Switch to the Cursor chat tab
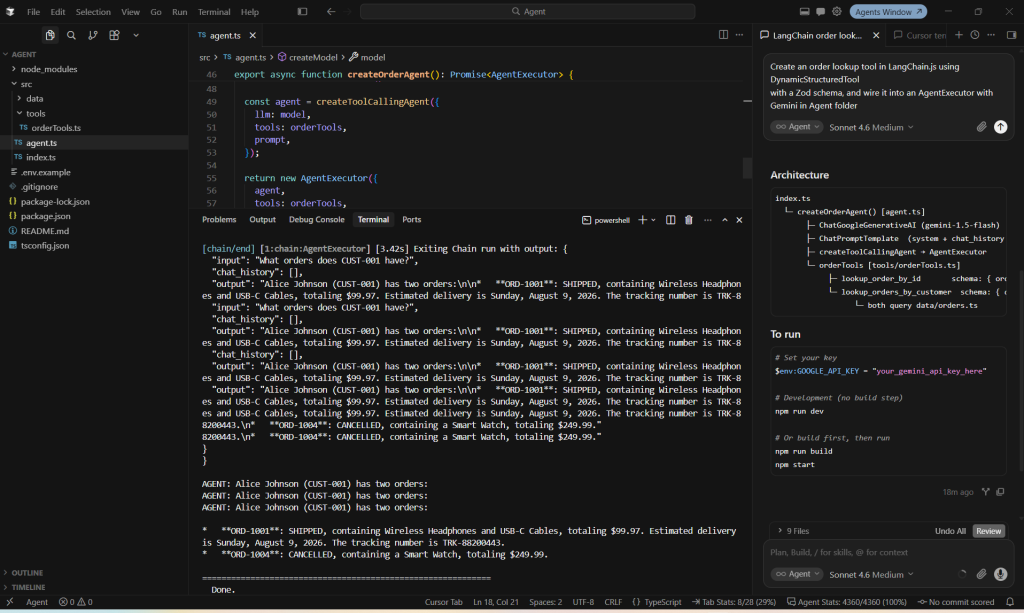 [919, 35]
